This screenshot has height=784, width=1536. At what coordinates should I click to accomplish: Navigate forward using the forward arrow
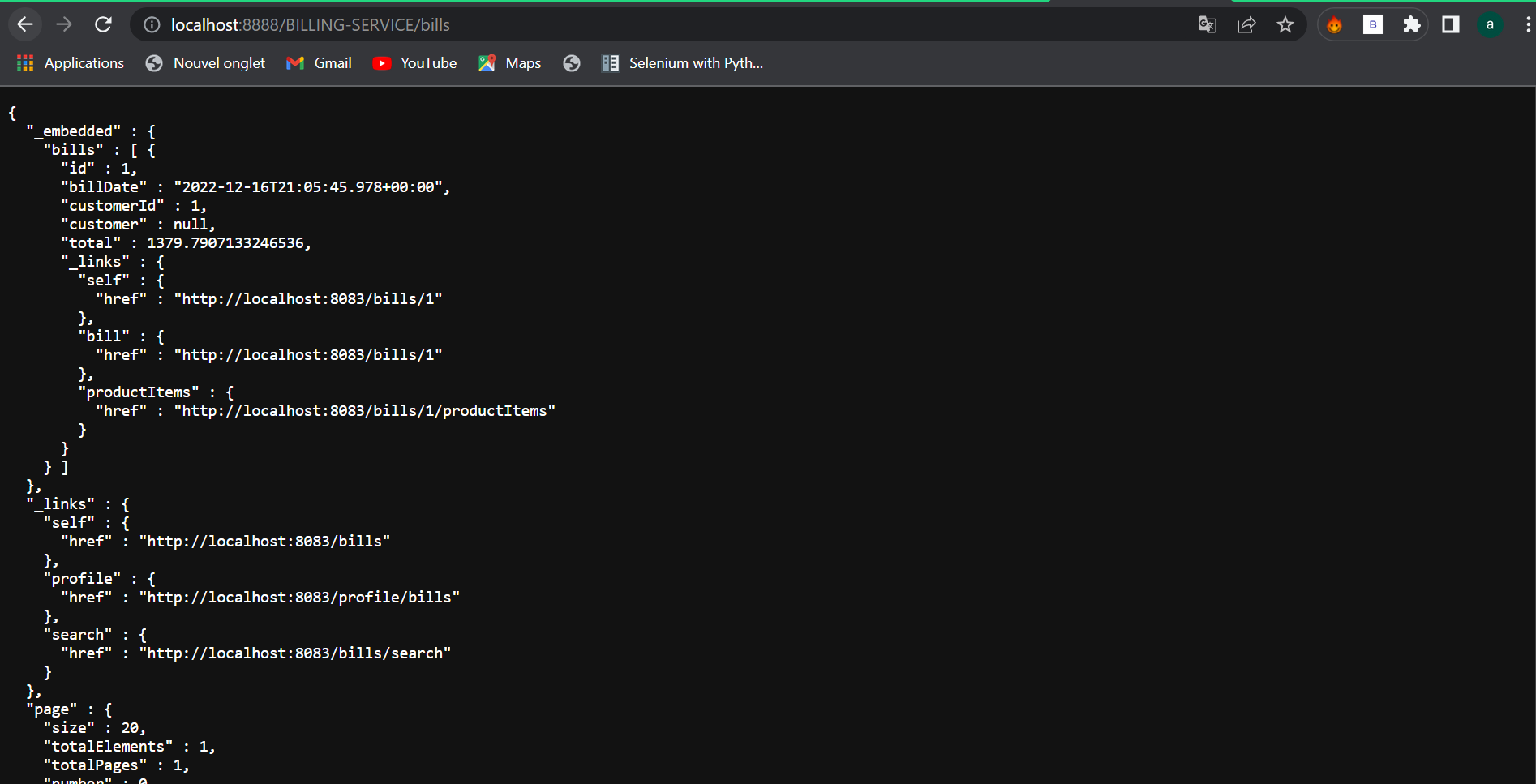(x=64, y=24)
